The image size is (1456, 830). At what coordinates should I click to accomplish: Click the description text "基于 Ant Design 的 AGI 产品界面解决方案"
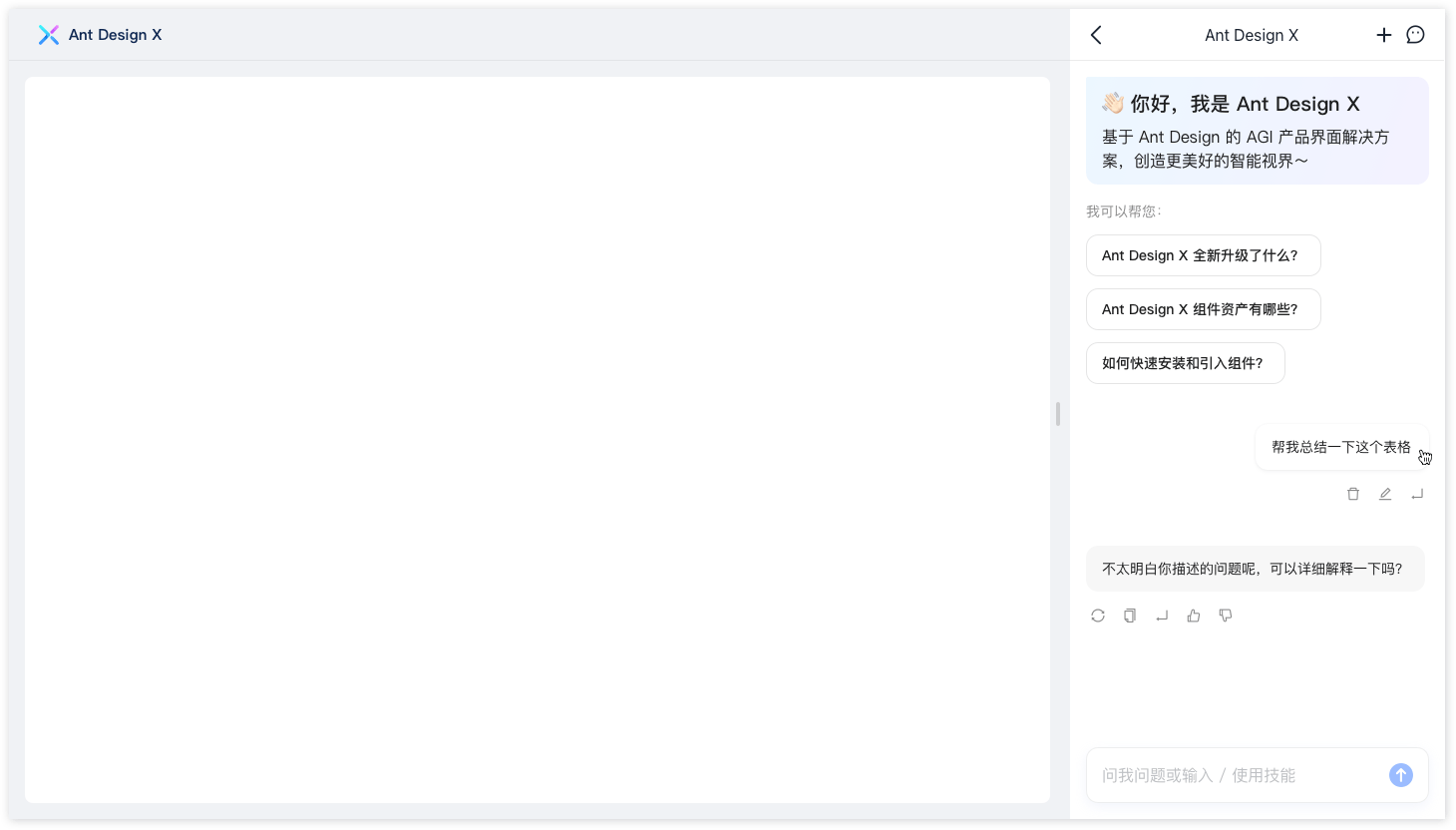1246,149
